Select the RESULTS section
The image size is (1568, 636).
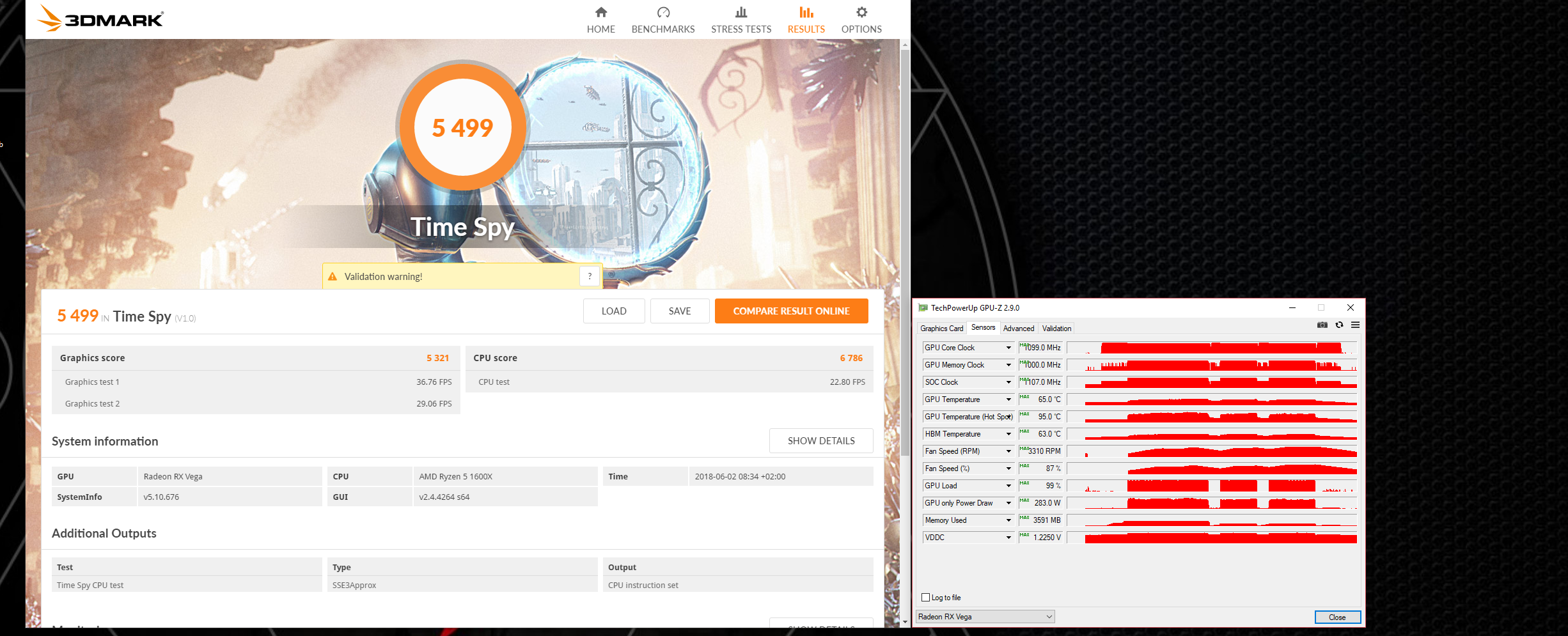(806, 20)
